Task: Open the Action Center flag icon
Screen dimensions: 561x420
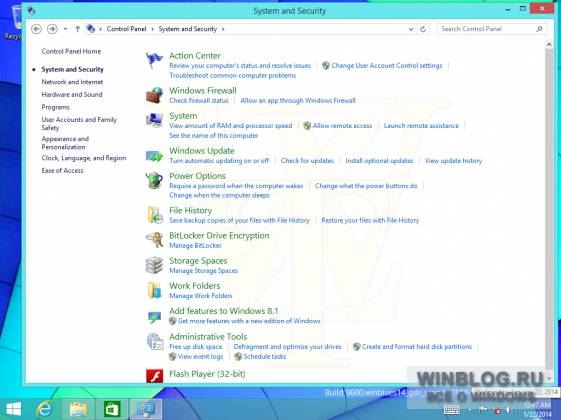Action: click(x=154, y=60)
